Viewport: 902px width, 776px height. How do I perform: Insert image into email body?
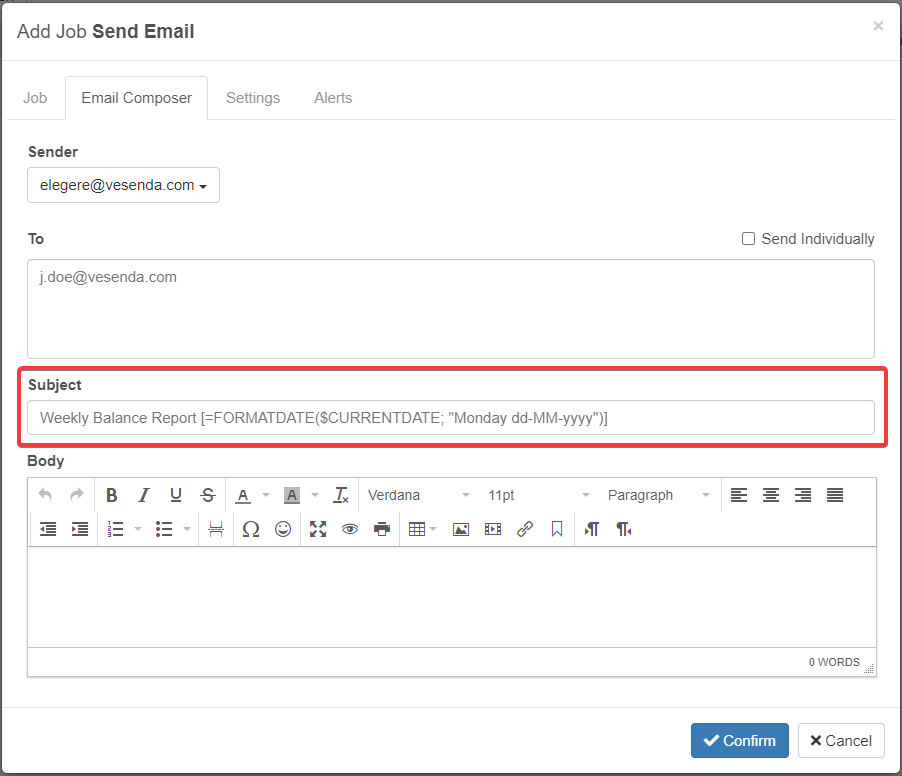pos(461,529)
